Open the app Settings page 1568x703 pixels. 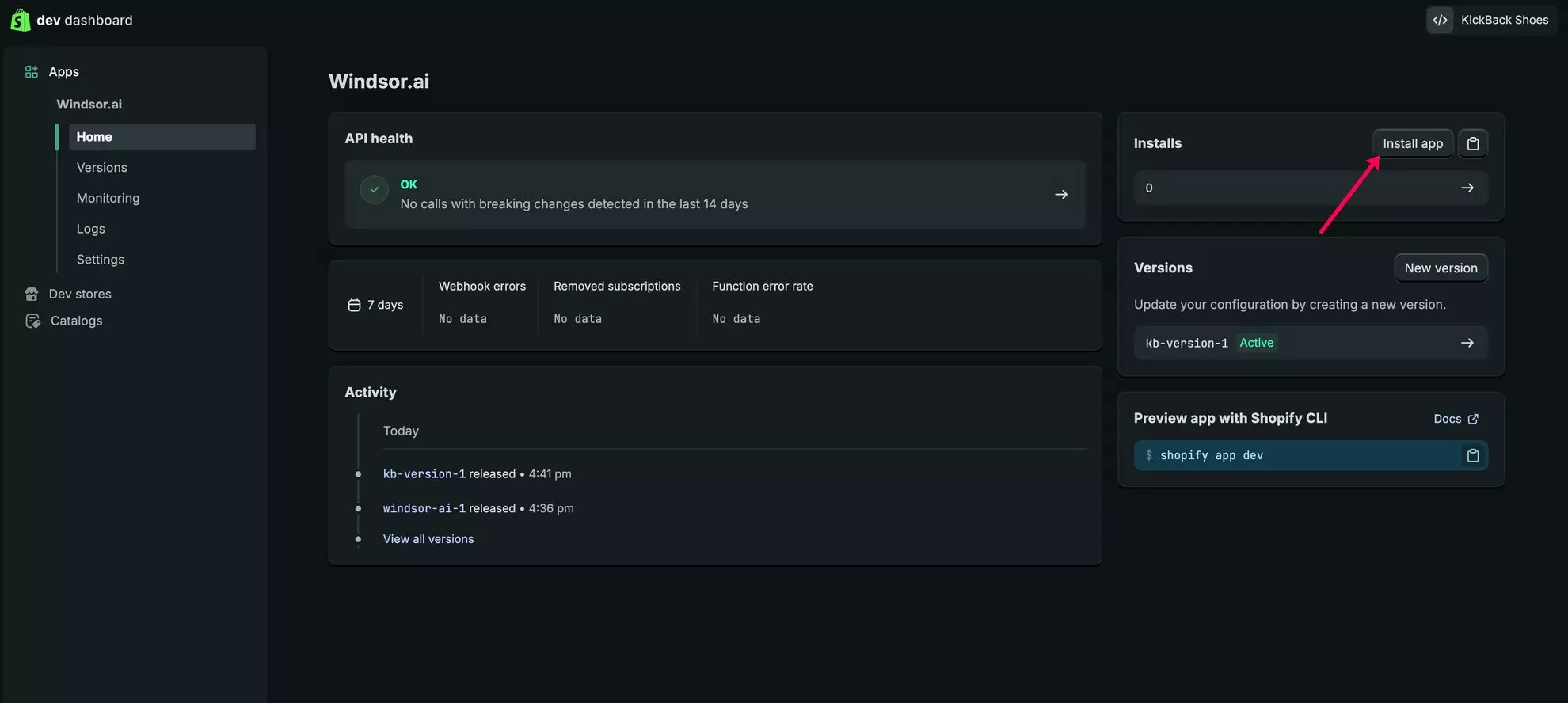click(100, 260)
